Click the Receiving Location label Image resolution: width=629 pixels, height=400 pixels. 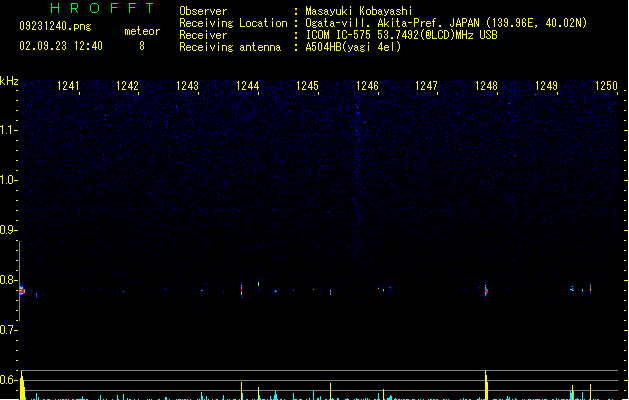pyautogui.click(x=233, y=23)
